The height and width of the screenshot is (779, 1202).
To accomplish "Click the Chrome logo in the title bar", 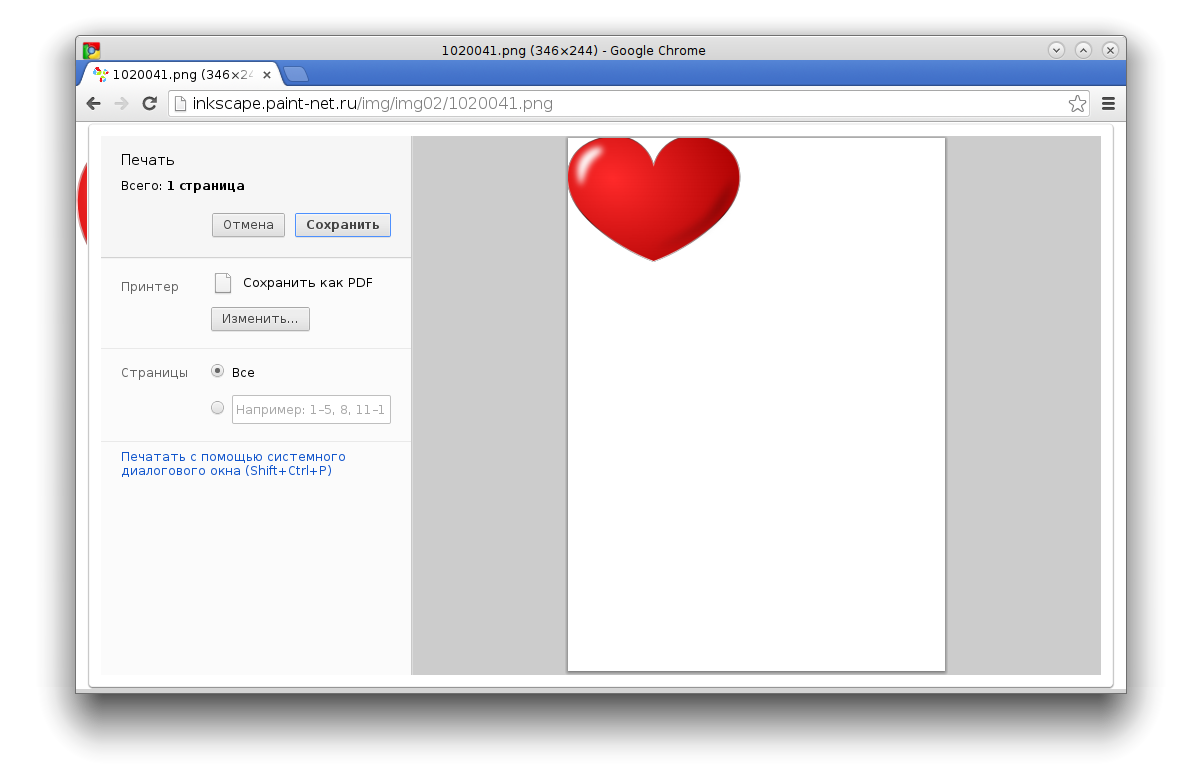I will click(x=91, y=49).
